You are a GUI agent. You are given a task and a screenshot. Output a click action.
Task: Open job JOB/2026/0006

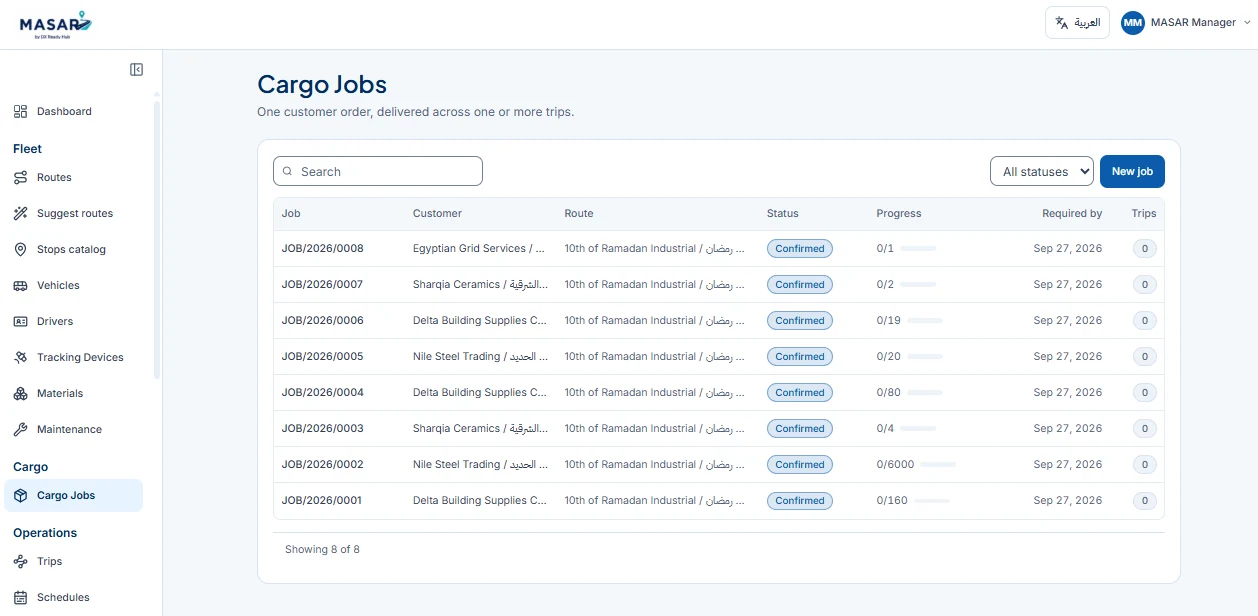tap(322, 321)
